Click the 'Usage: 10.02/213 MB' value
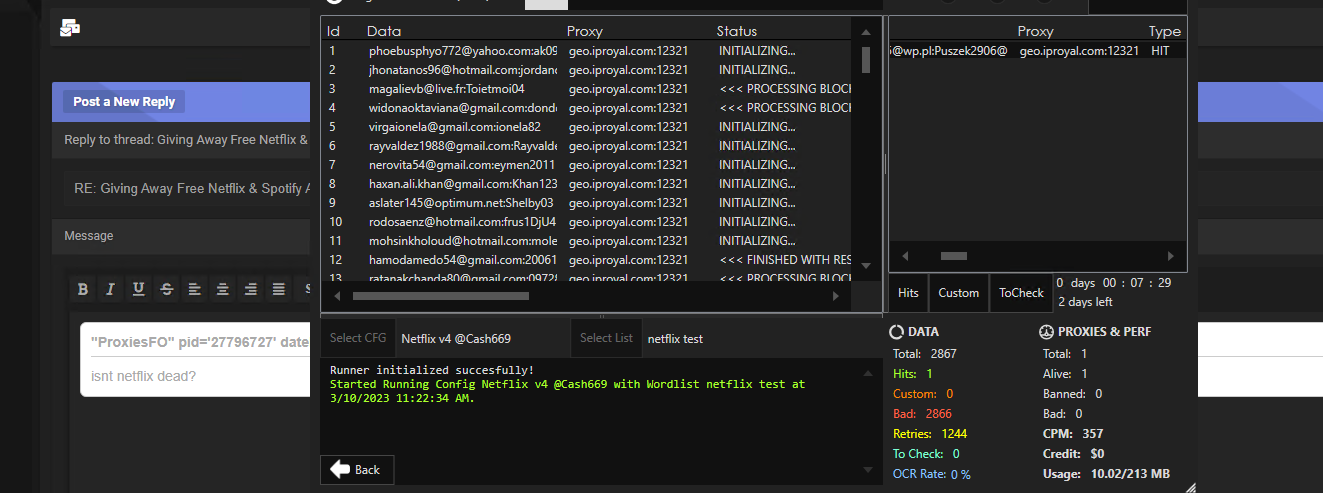This screenshot has height=493, width=1323. pos(1106,474)
